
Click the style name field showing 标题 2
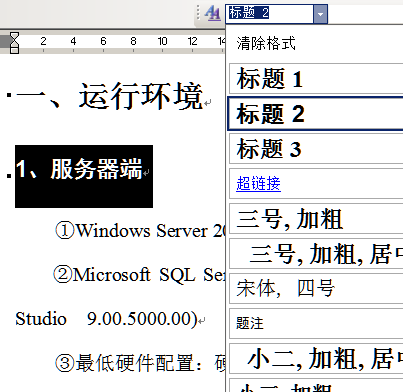pos(269,14)
